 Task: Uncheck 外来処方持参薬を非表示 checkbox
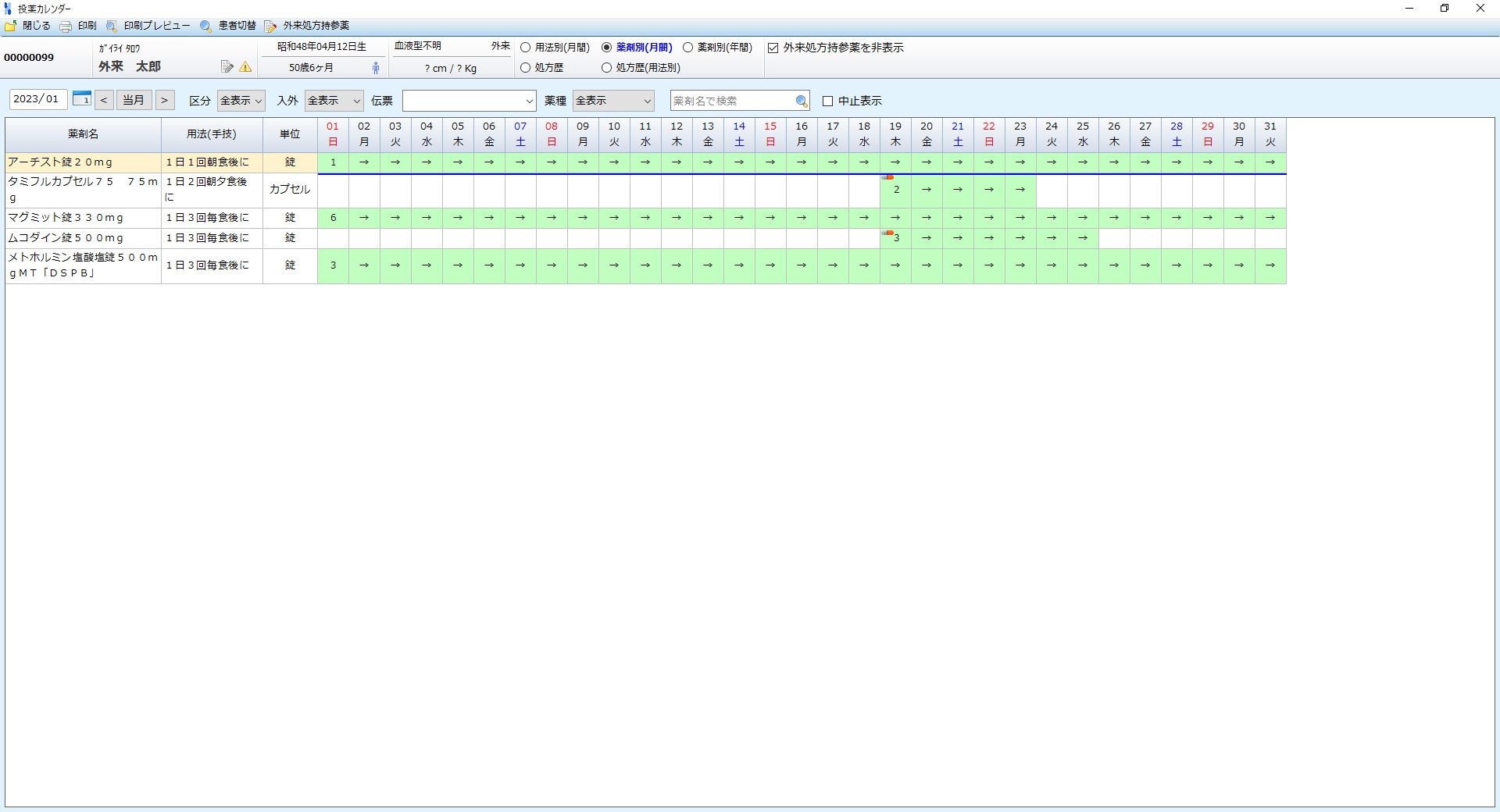(773, 48)
